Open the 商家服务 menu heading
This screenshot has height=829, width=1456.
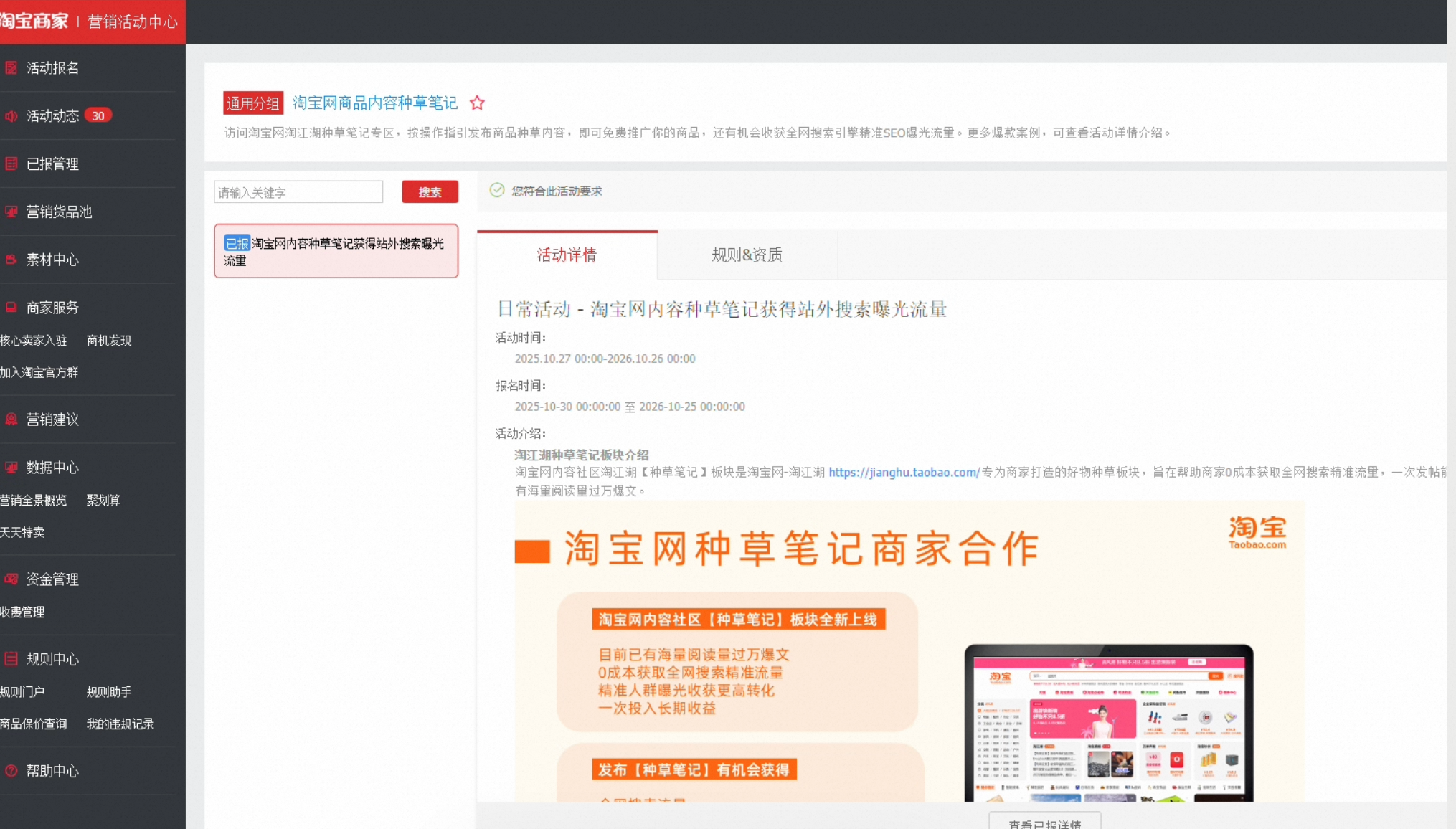[x=52, y=308]
